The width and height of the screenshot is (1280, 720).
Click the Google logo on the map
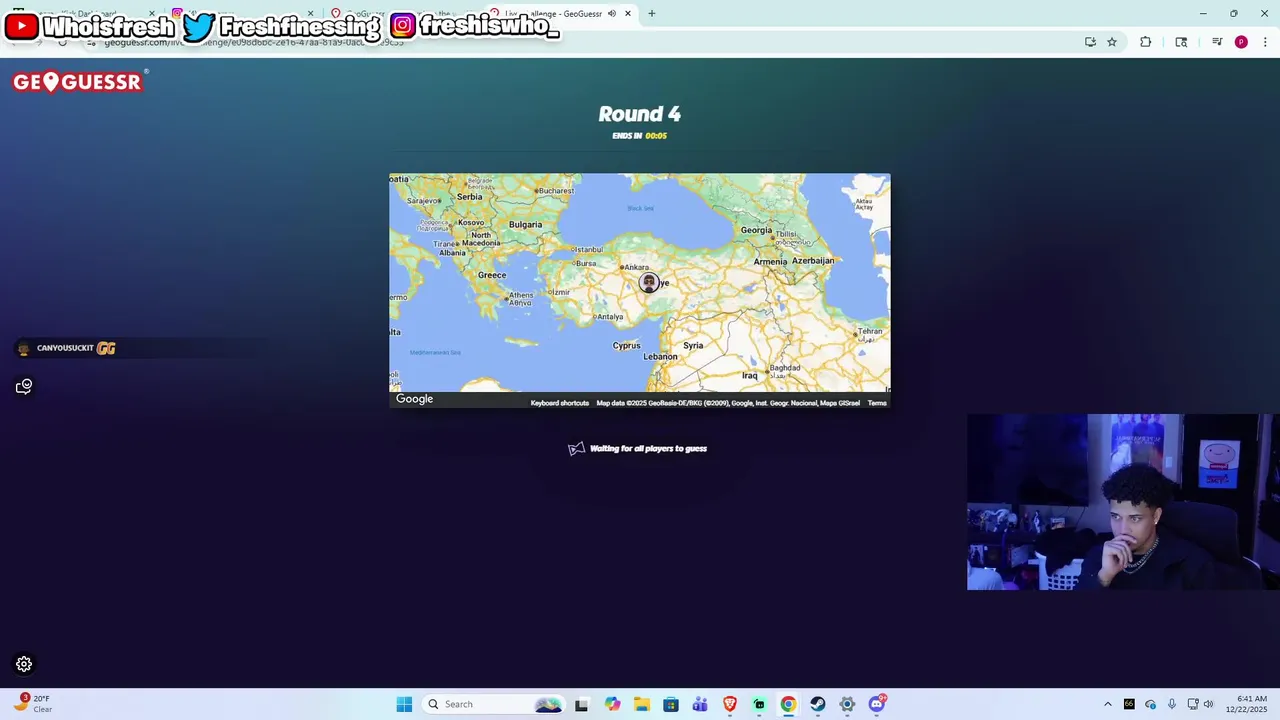pos(414,399)
